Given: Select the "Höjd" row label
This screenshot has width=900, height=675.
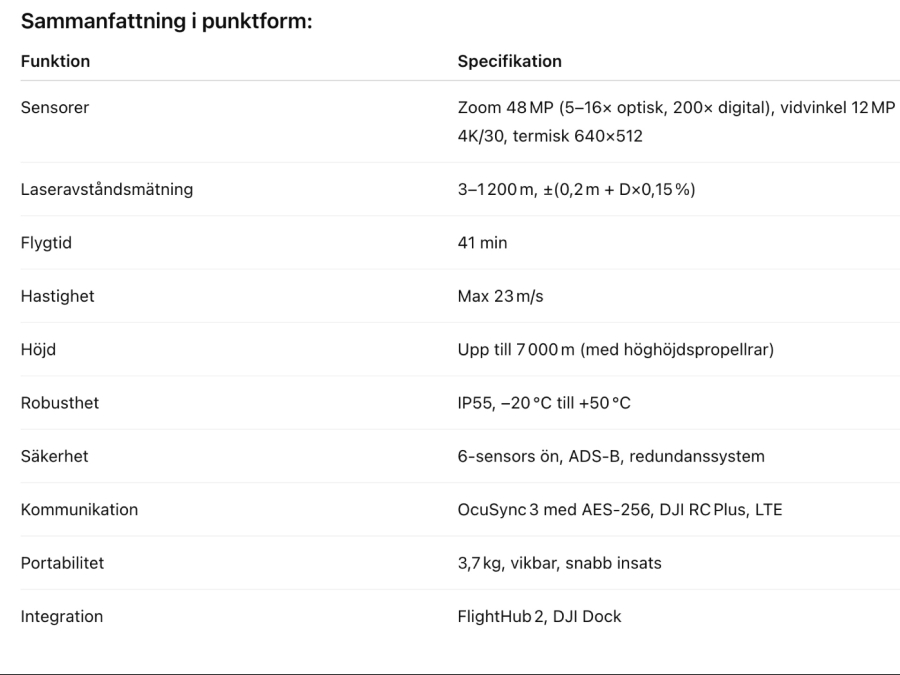Looking at the screenshot, I should (x=39, y=349).
